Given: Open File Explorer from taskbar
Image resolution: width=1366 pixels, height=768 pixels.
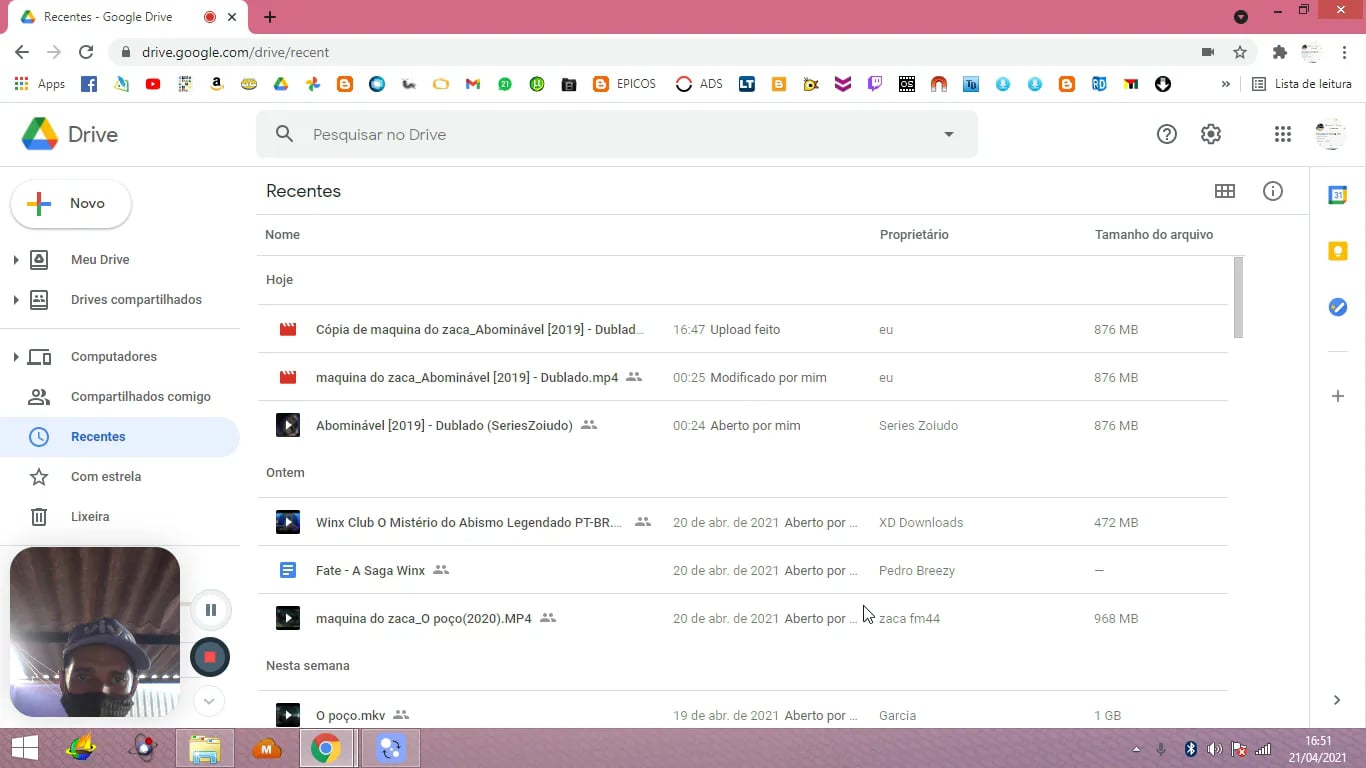Looking at the screenshot, I should click(205, 748).
